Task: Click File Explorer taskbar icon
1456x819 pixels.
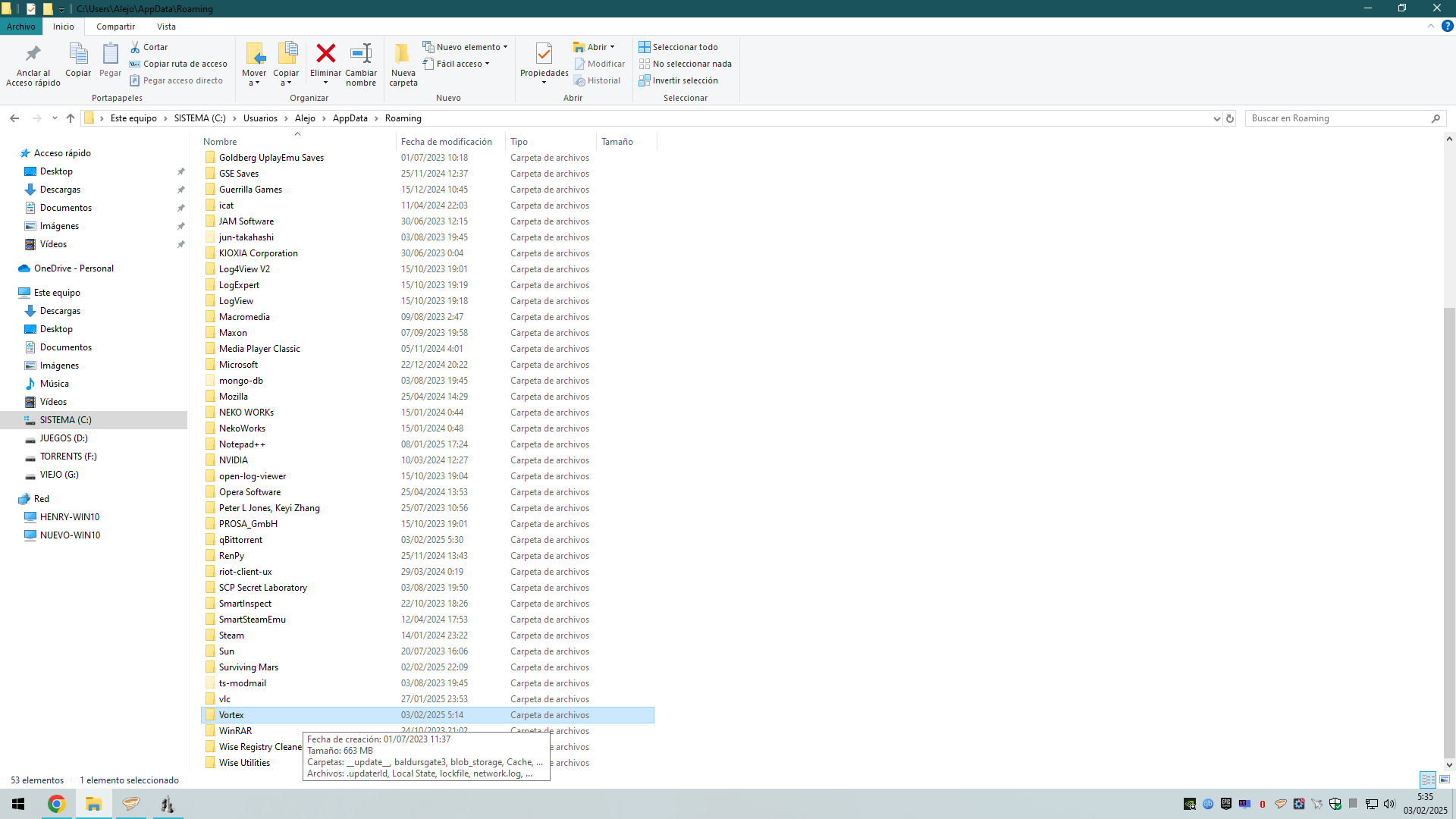Action: click(x=93, y=804)
